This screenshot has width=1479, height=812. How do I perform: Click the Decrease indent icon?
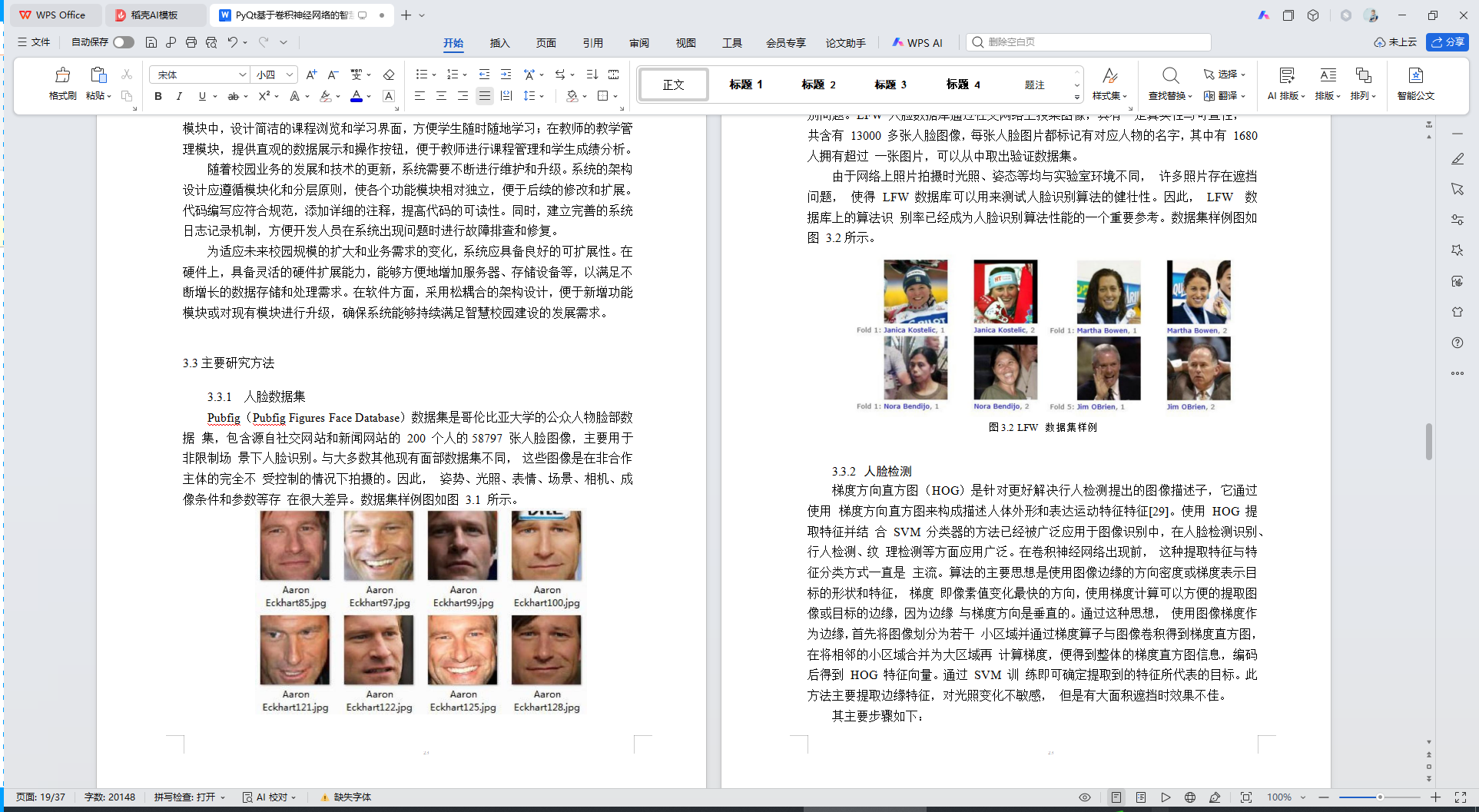click(x=484, y=75)
